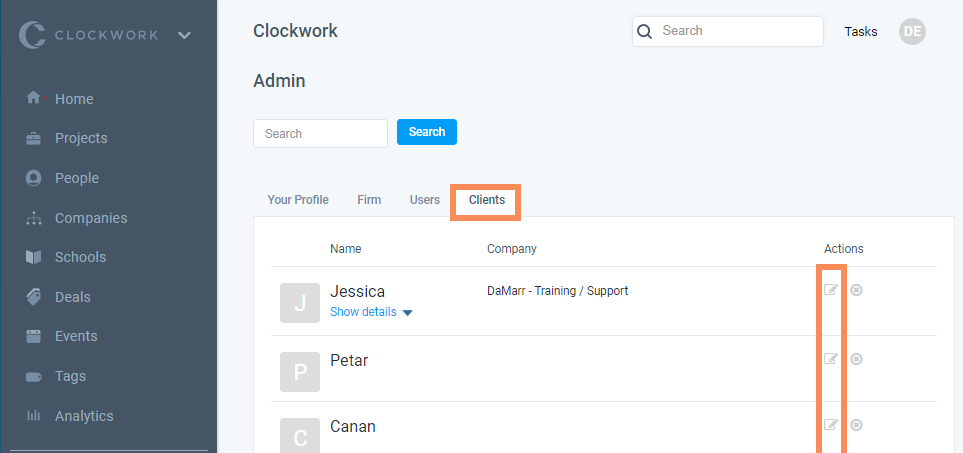Click the blue Search button
This screenshot has width=963, height=453.
427,132
